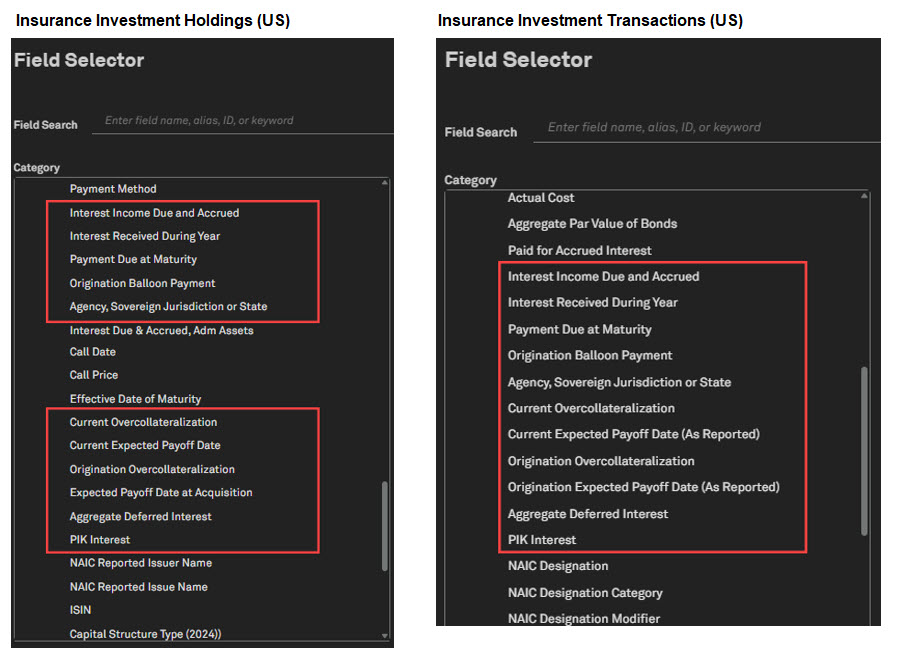Choose the Call Date field
This screenshot has width=902, height=664.
point(93,352)
